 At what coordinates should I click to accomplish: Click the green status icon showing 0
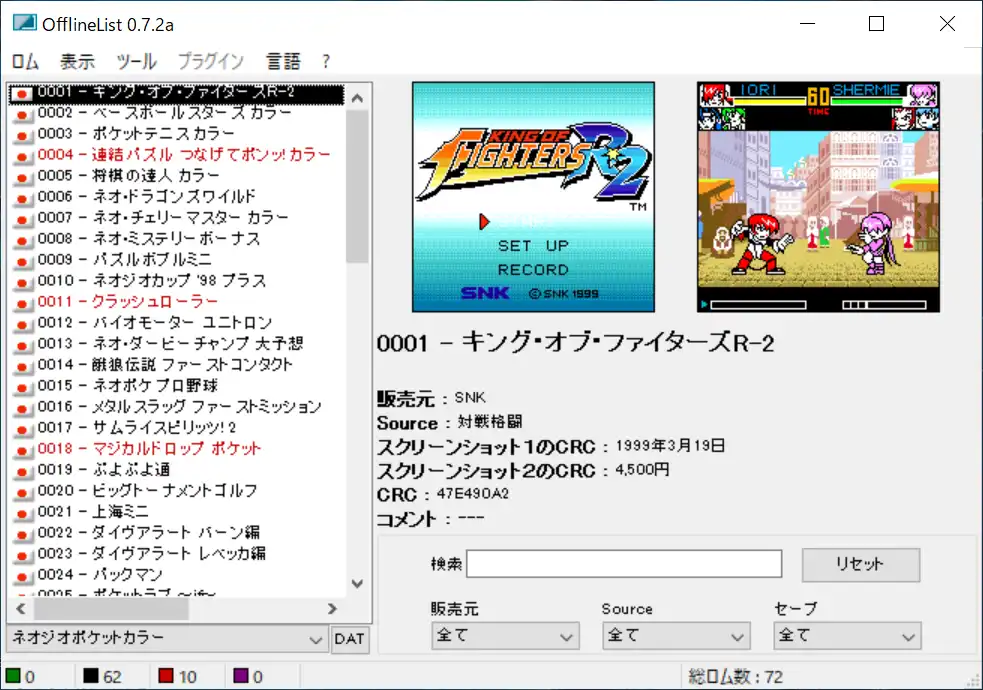pyautogui.click(x=14, y=676)
